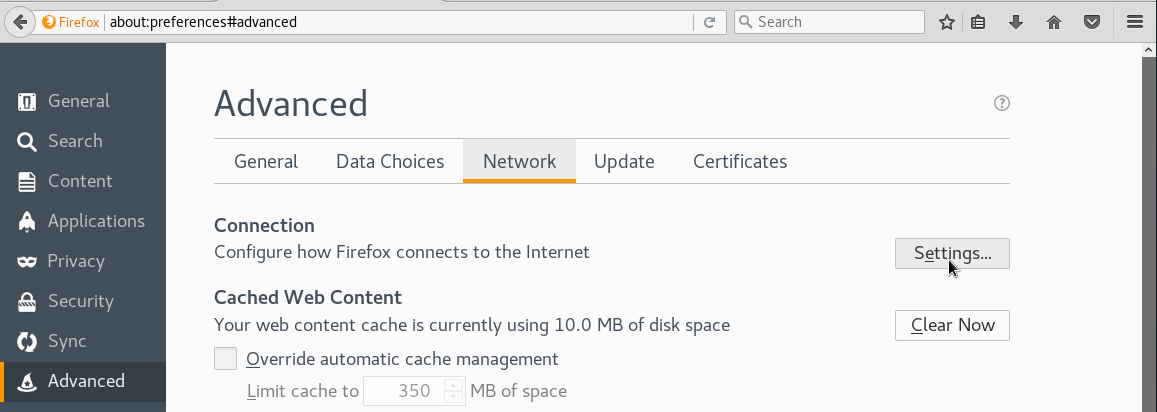This screenshot has height=412, width=1157.
Task: Bookmark this page with the star icon
Action: 947,22
